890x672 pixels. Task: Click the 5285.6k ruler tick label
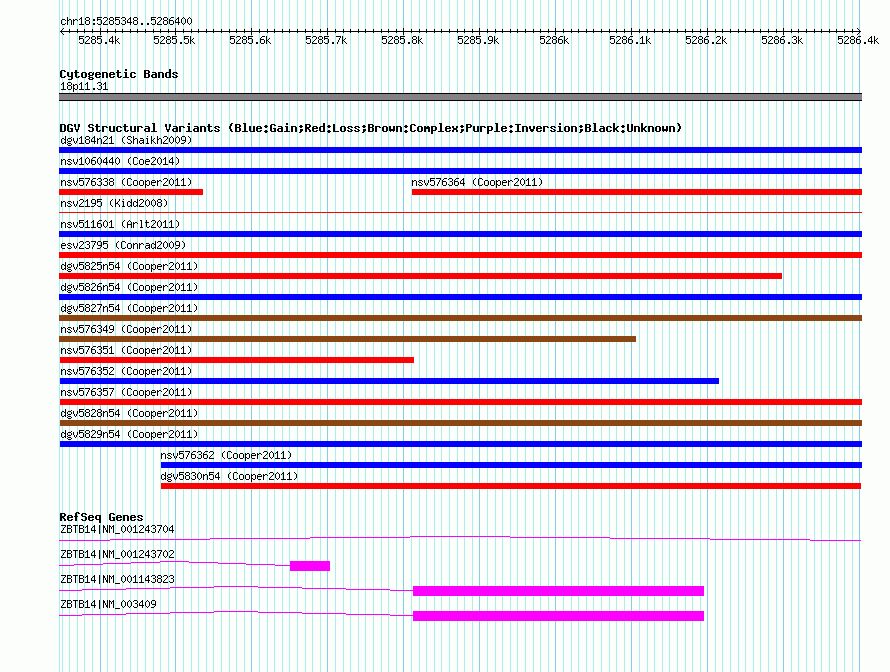coord(250,40)
